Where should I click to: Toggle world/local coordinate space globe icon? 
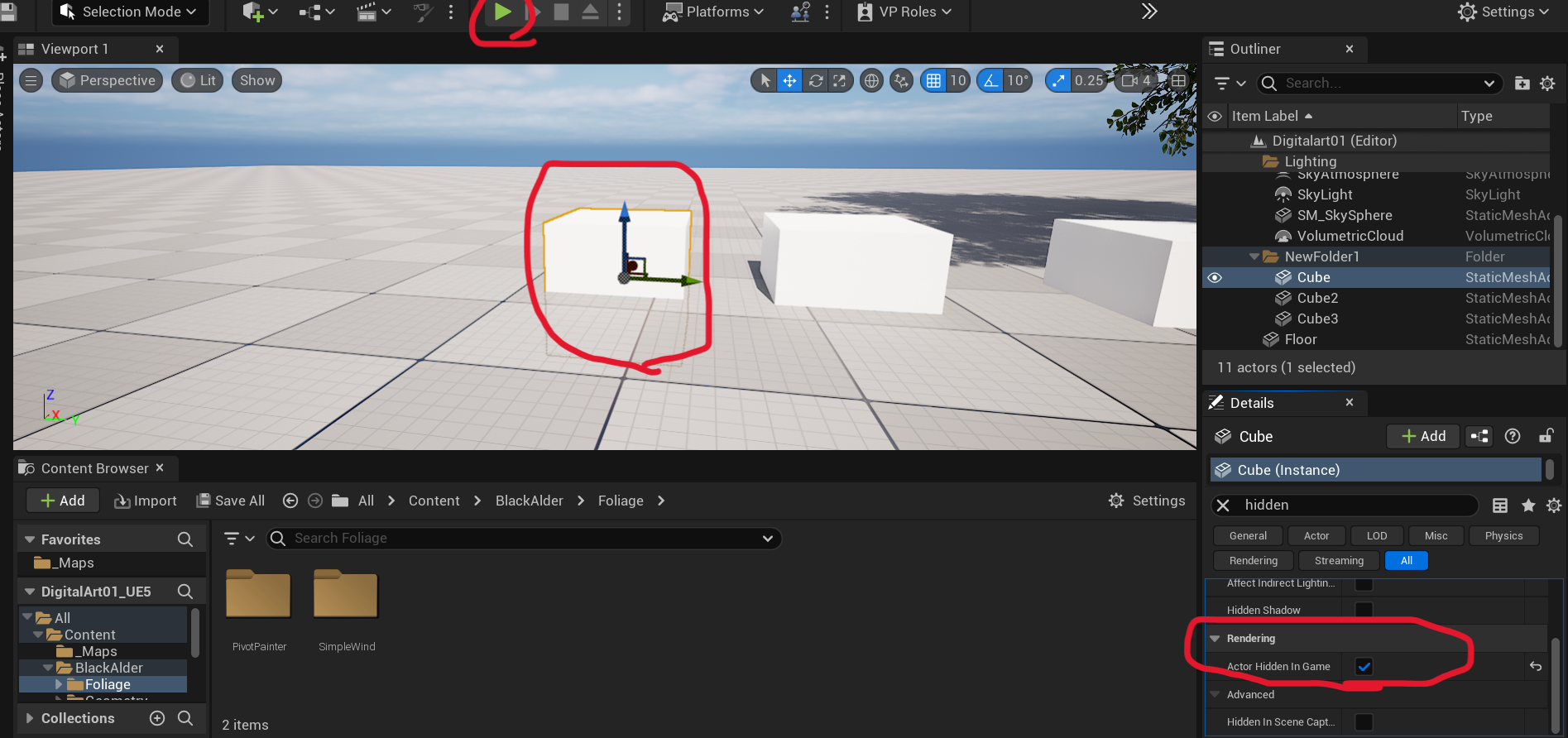871,80
